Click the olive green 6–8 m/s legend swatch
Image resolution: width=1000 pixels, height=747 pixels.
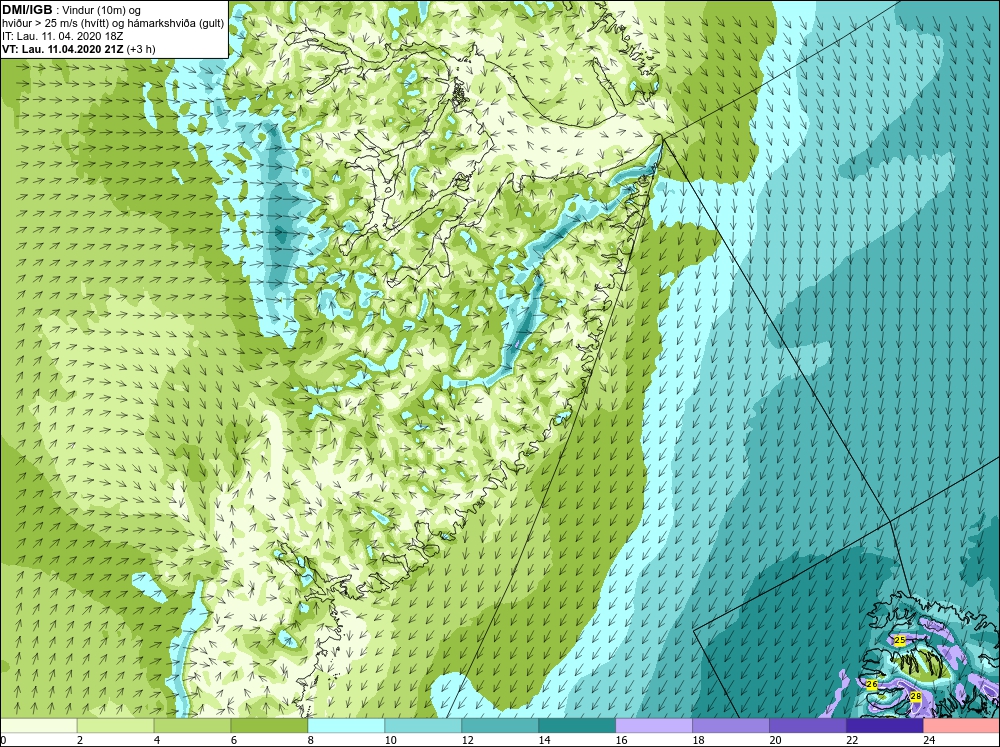[269, 726]
